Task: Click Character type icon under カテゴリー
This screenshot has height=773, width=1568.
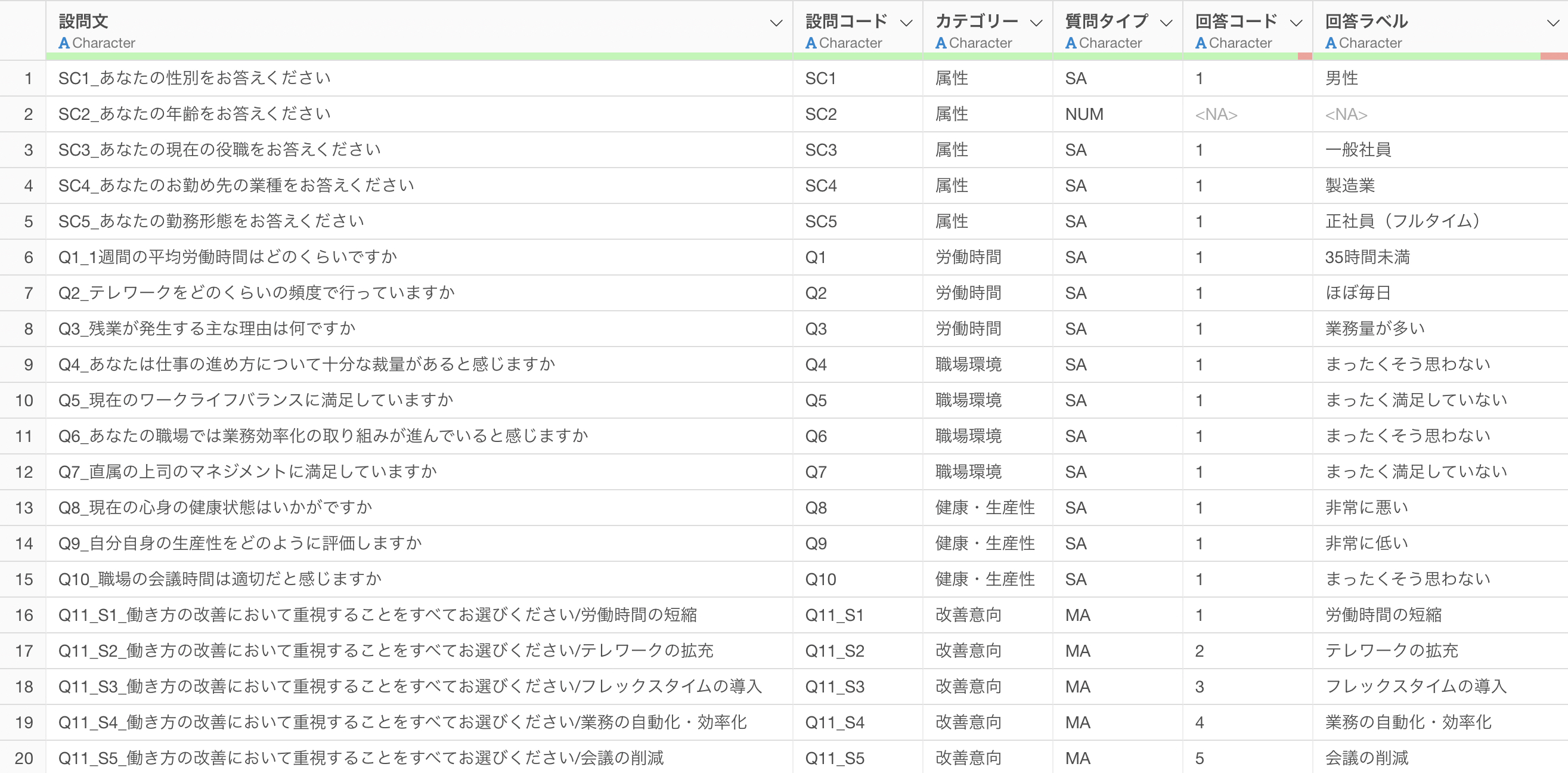Action: pyautogui.click(x=940, y=44)
